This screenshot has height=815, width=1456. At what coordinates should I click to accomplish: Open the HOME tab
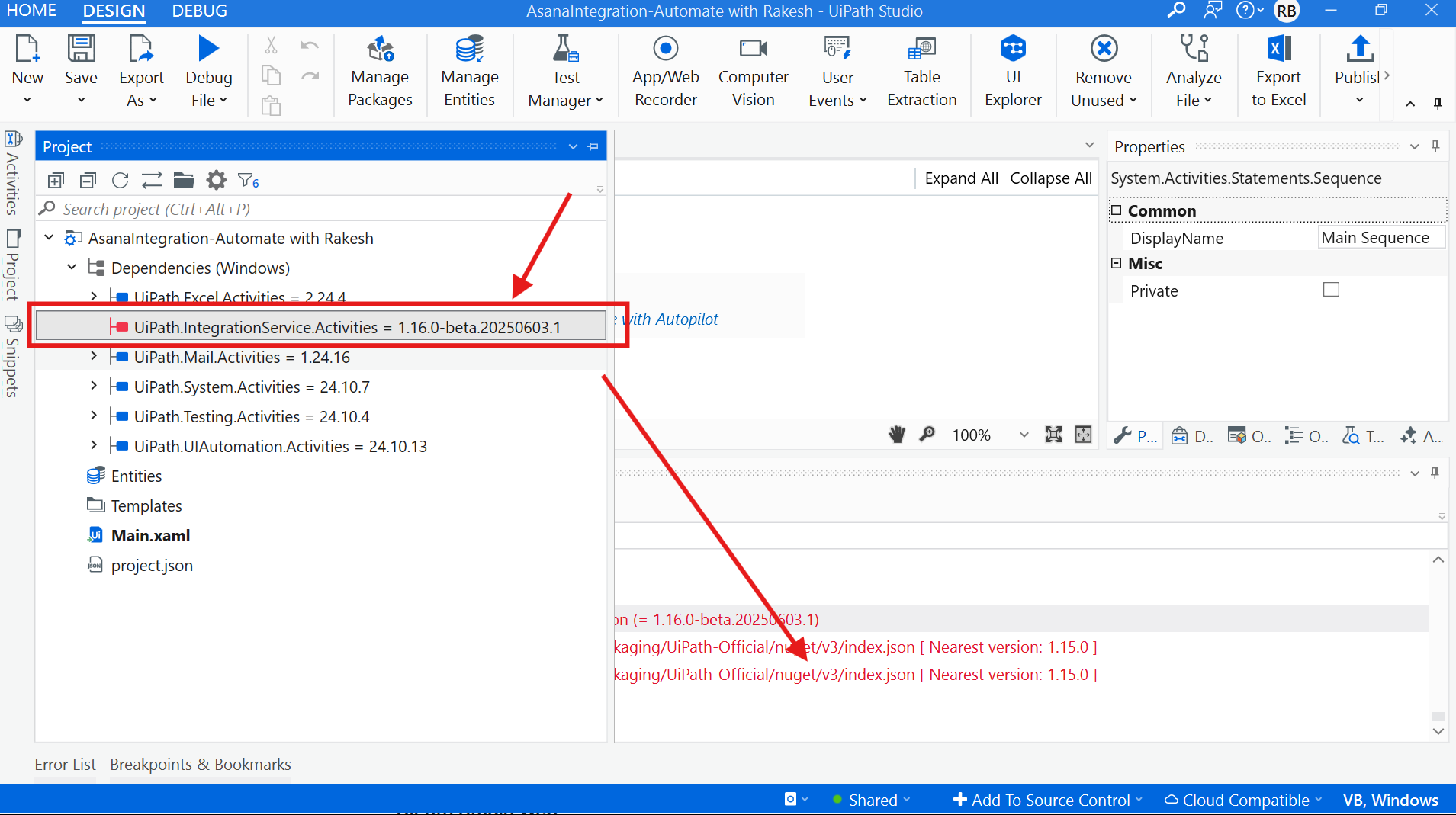[x=31, y=11]
